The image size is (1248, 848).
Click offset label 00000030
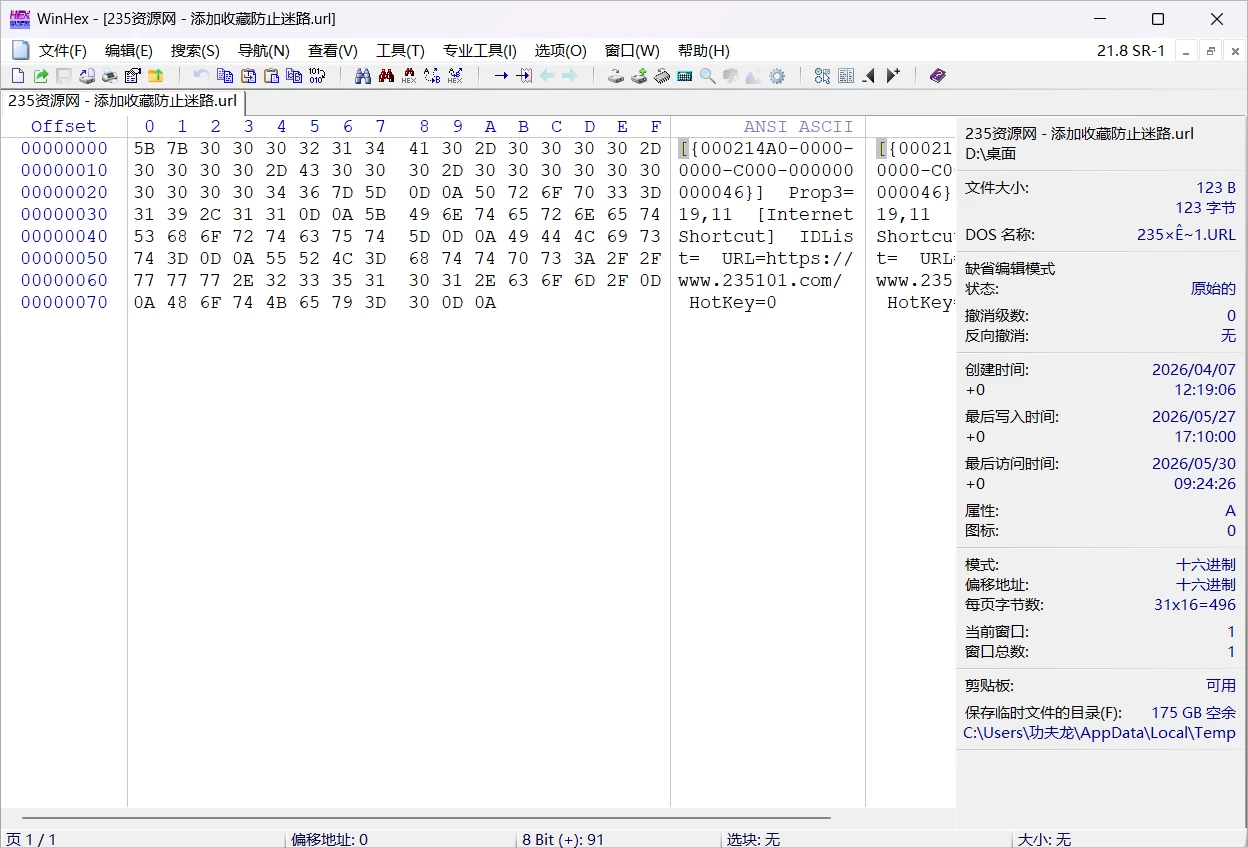[x=64, y=214]
